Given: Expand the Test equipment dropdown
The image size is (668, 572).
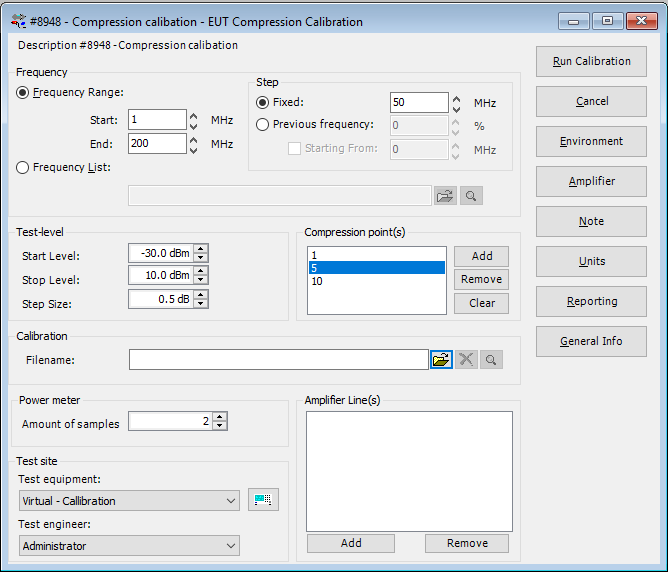Looking at the screenshot, I should pos(231,501).
